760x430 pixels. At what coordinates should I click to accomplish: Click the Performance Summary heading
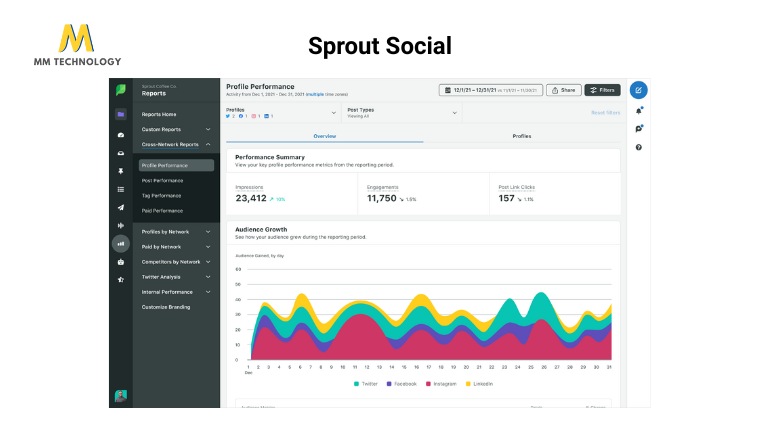coord(270,157)
